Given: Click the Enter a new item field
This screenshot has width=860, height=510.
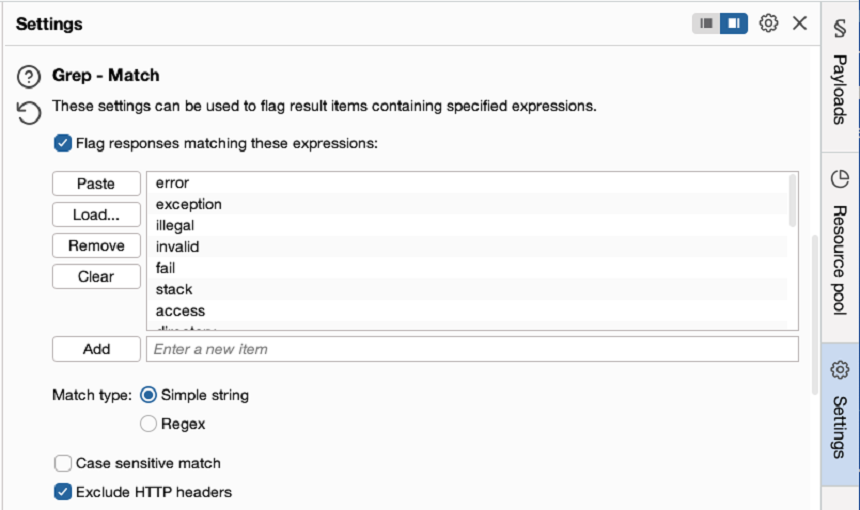Looking at the screenshot, I should click(472, 349).
